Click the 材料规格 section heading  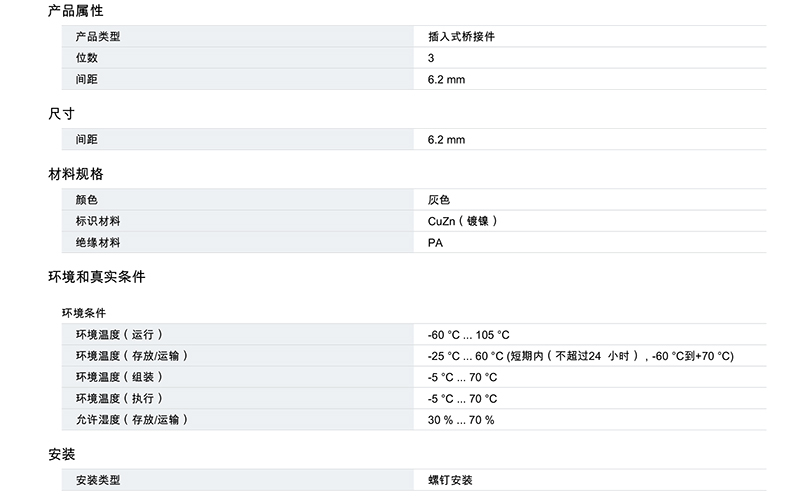[x=76, y=174]
